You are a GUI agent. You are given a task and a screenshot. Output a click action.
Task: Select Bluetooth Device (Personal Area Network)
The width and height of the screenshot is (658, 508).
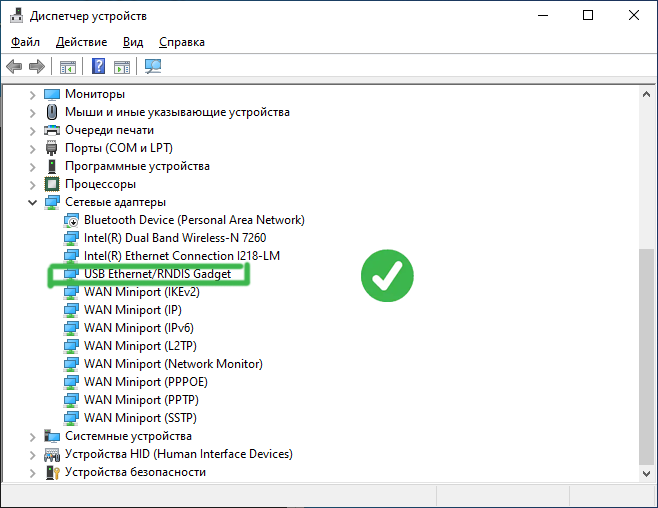pos(194,220)
